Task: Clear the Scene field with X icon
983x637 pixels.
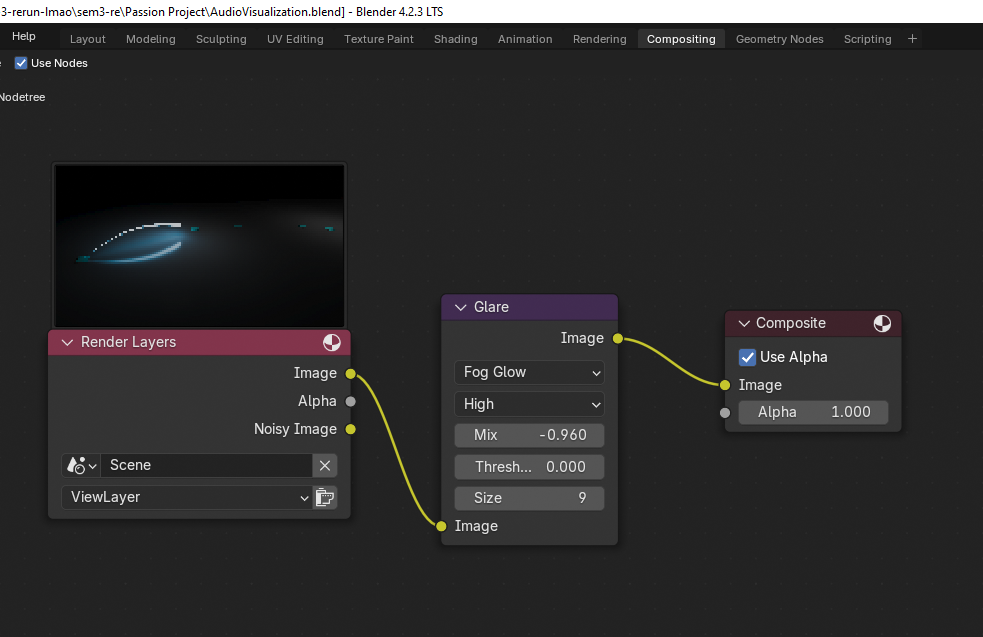Action: coord(325,465)
